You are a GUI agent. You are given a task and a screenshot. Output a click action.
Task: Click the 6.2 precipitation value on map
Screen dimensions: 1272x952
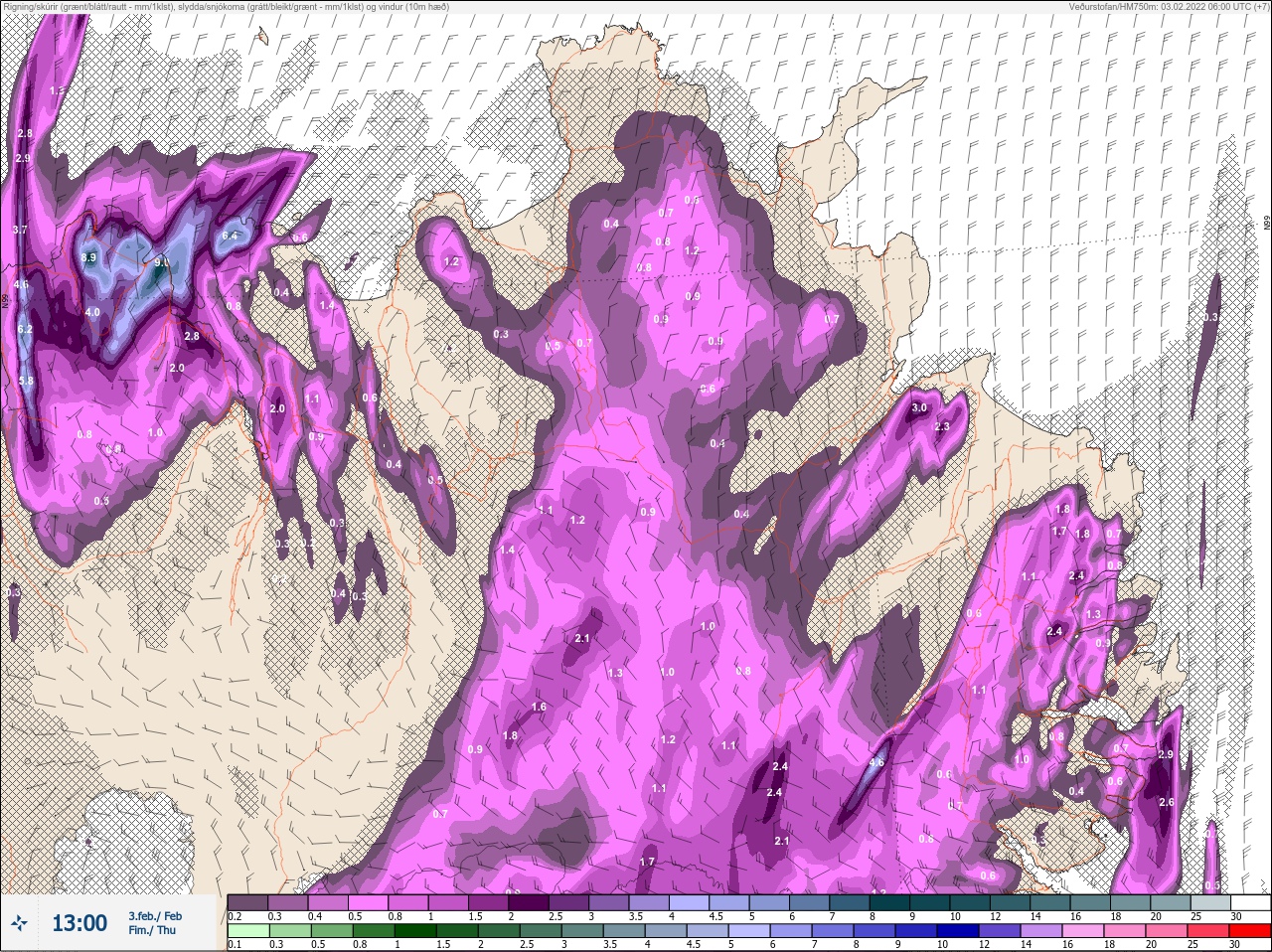26,330
